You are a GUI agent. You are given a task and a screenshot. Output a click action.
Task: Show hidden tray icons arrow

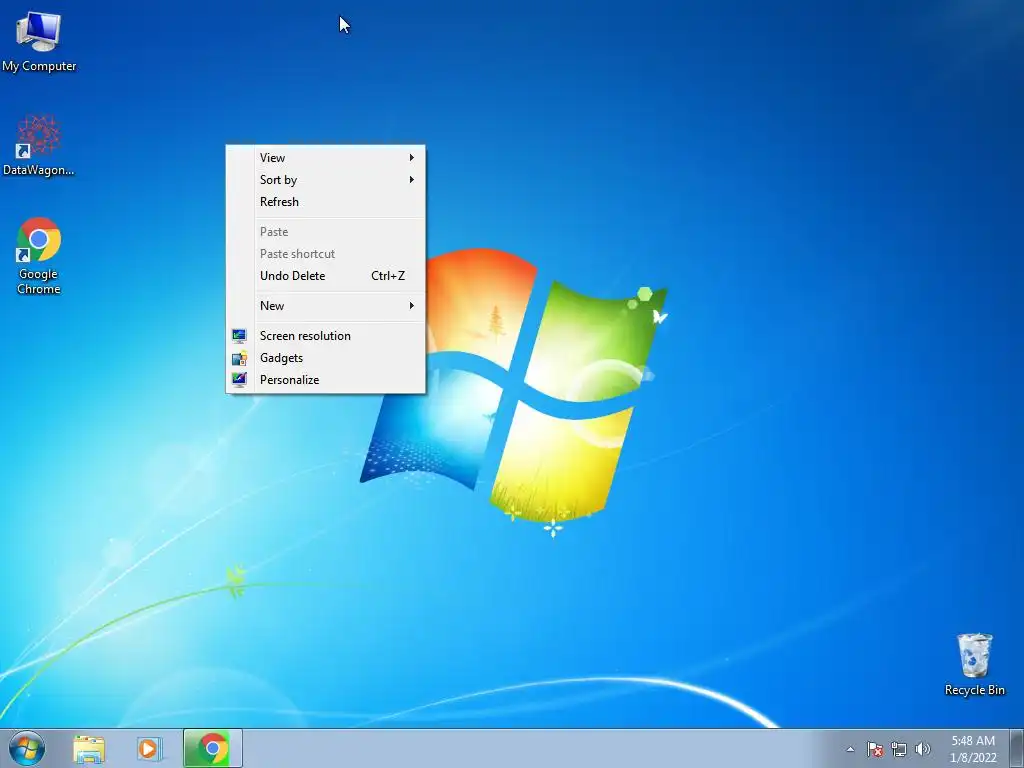click(850, 749)
